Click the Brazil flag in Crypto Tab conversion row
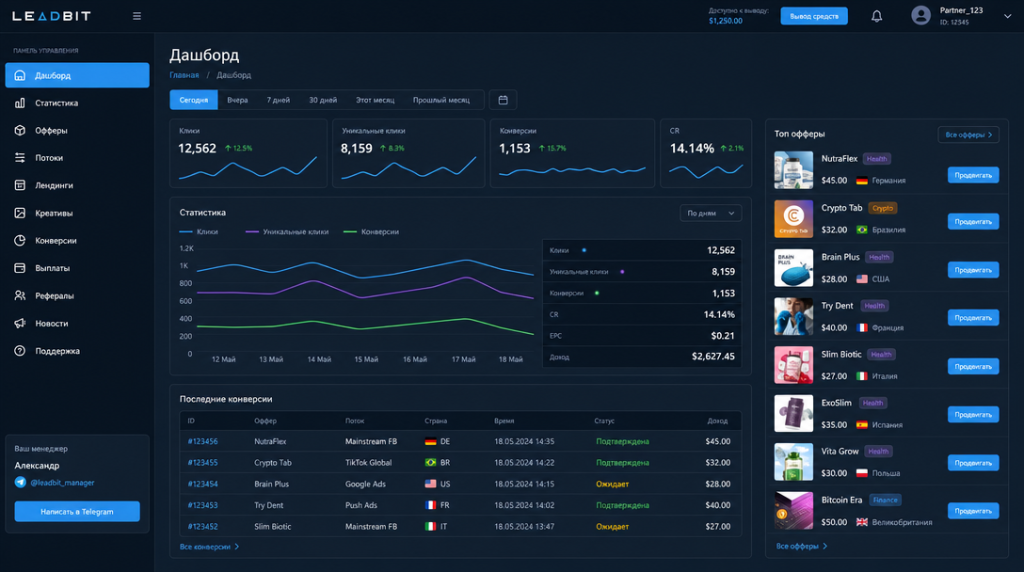This screenshot has height=572, width=1024. coord(430,462)
